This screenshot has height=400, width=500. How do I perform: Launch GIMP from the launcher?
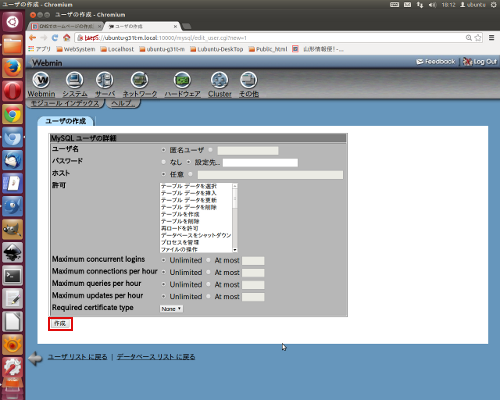[x=13, y=229]
